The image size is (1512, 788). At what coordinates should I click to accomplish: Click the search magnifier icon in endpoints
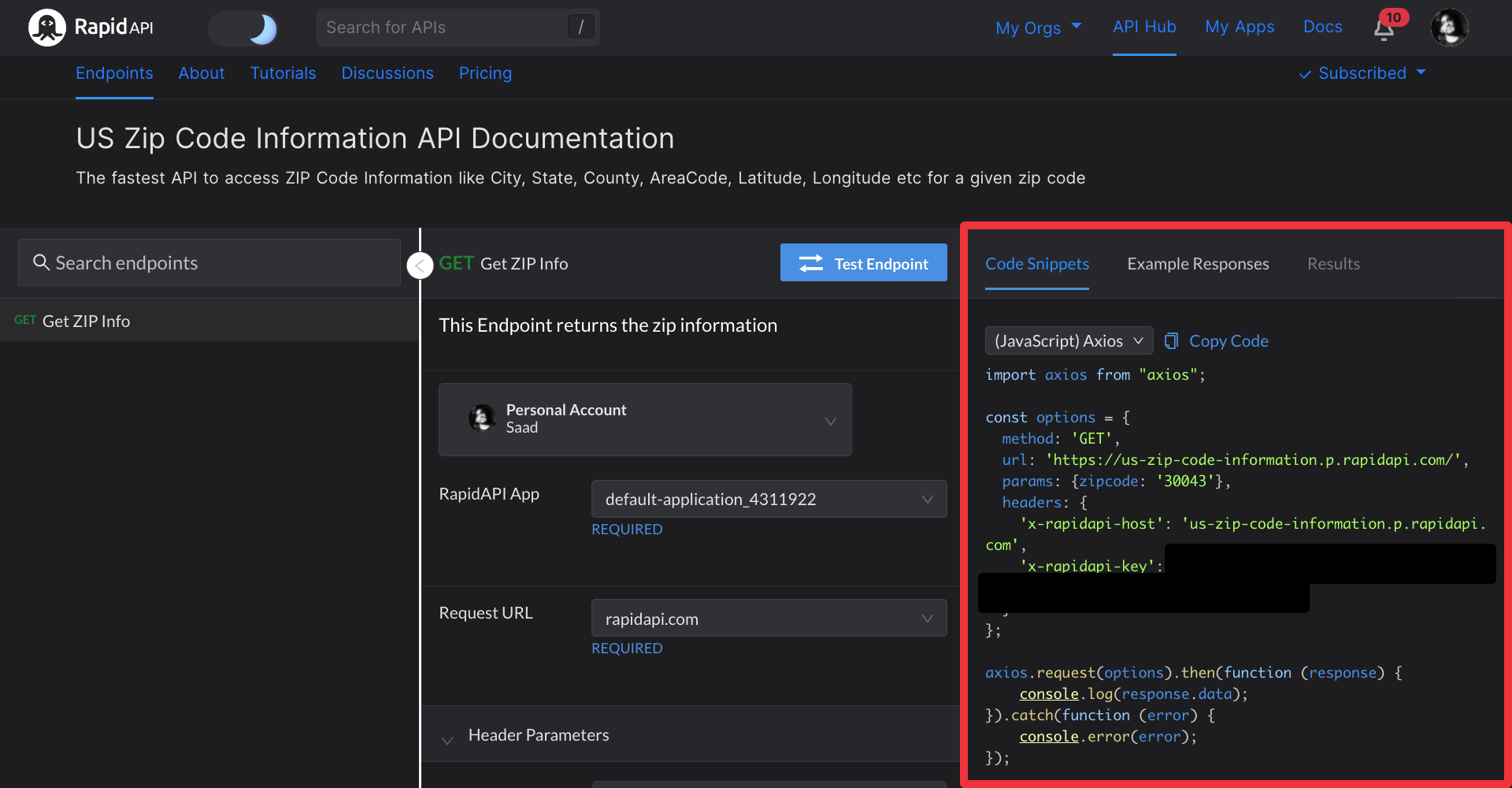(x=41, y=262)
